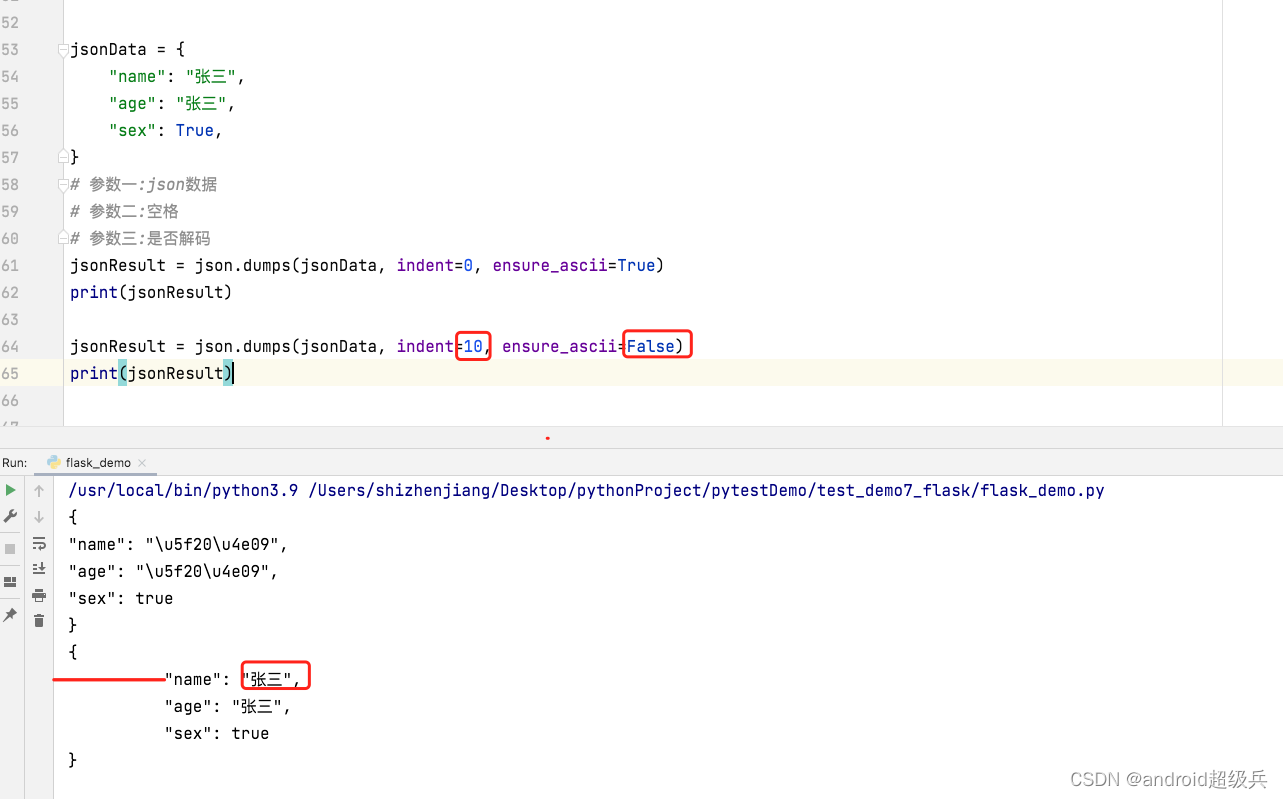Print the console output via printer icon

39,595
